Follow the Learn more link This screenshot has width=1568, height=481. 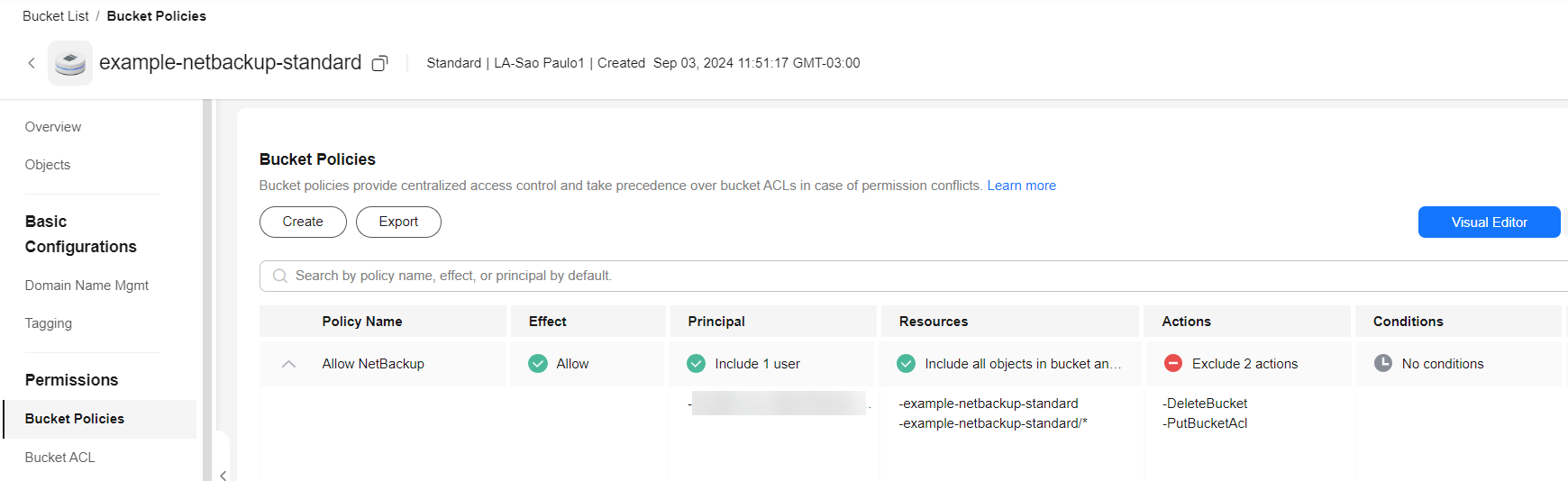(1021, 186)
